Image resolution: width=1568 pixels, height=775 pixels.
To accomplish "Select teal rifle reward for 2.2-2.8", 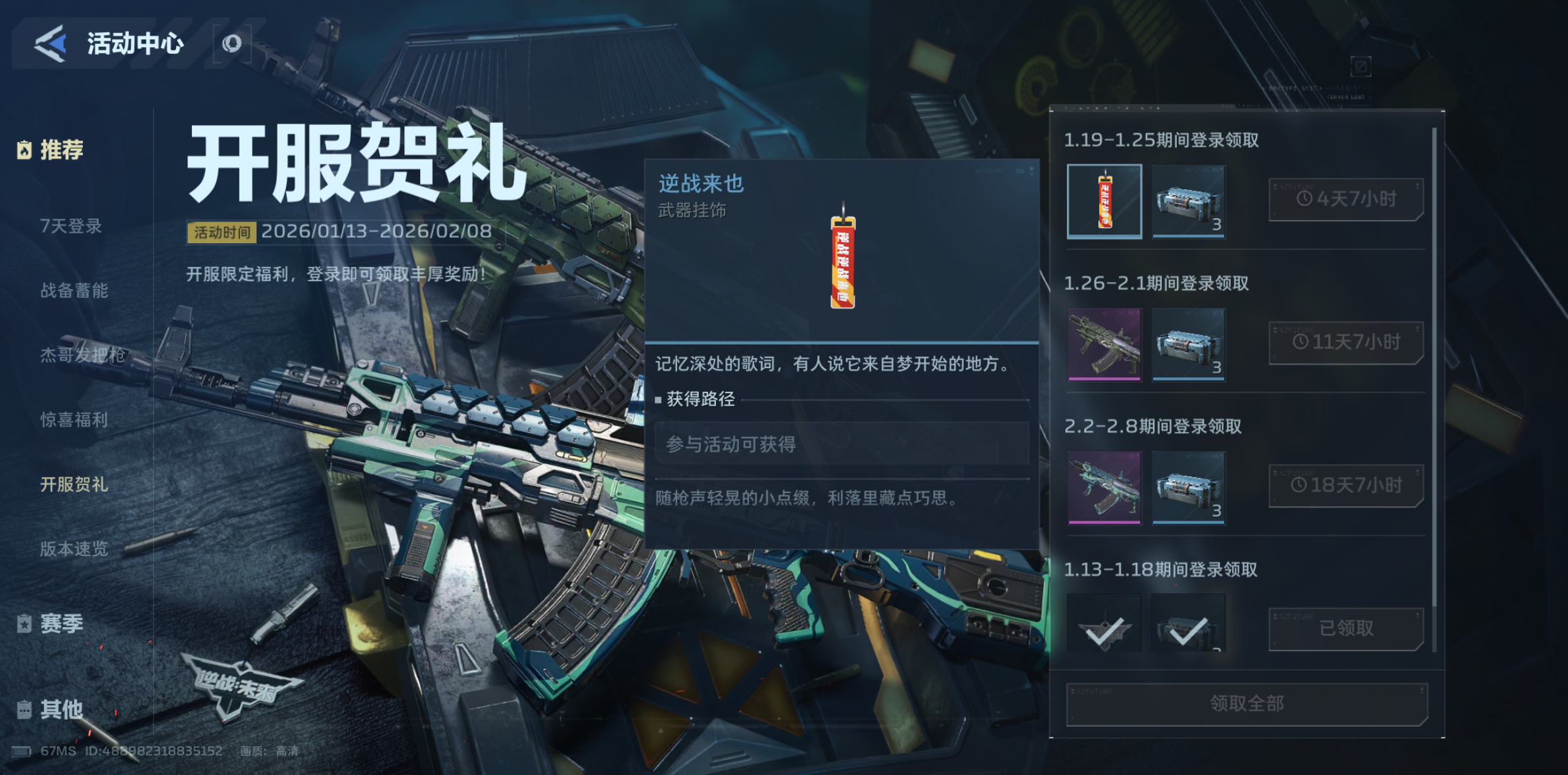I will tap(1105, 488).
